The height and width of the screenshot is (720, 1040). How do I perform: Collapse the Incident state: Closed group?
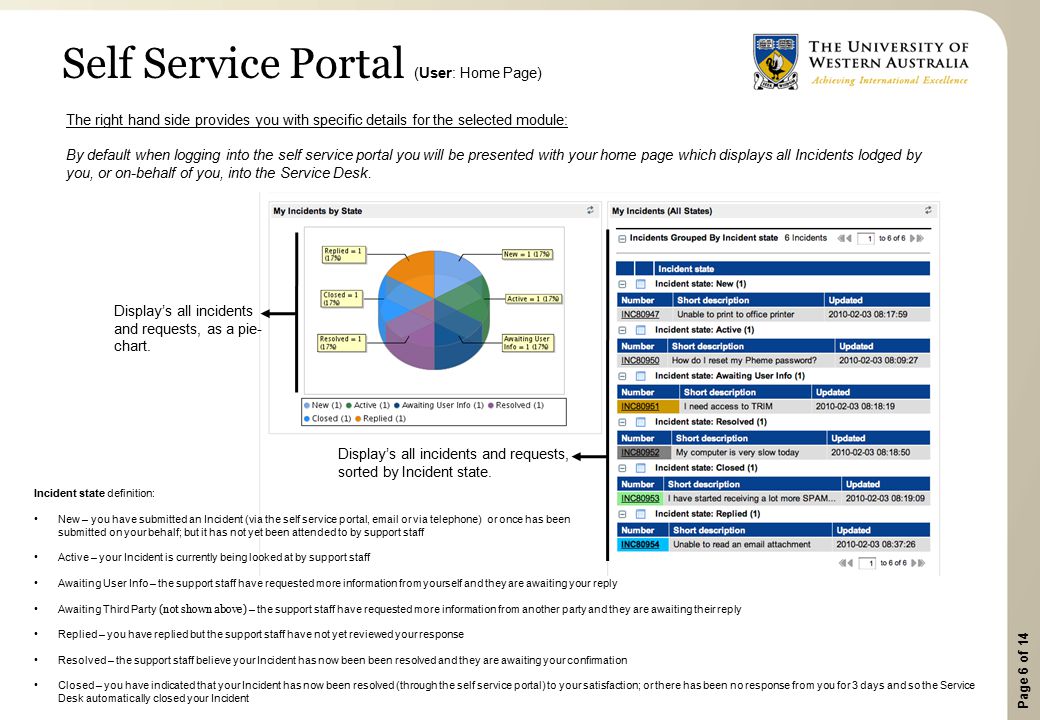[x=622, y=468]
